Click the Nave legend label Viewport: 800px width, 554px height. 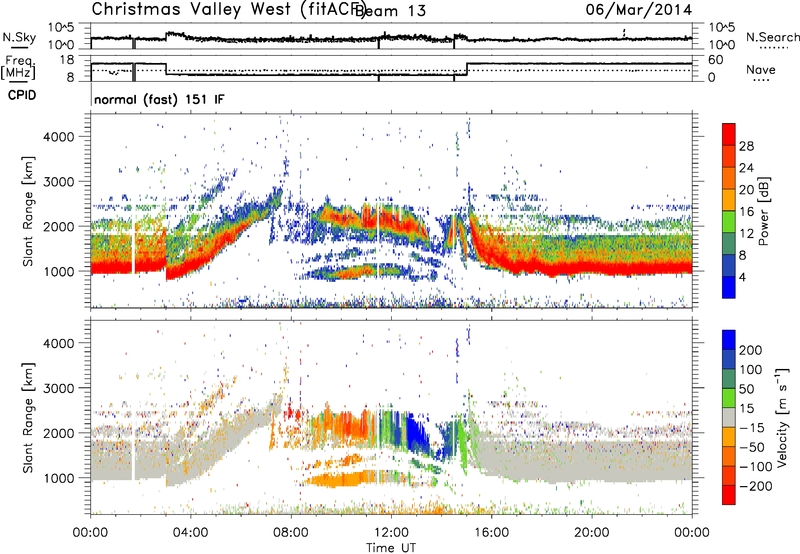760,69
